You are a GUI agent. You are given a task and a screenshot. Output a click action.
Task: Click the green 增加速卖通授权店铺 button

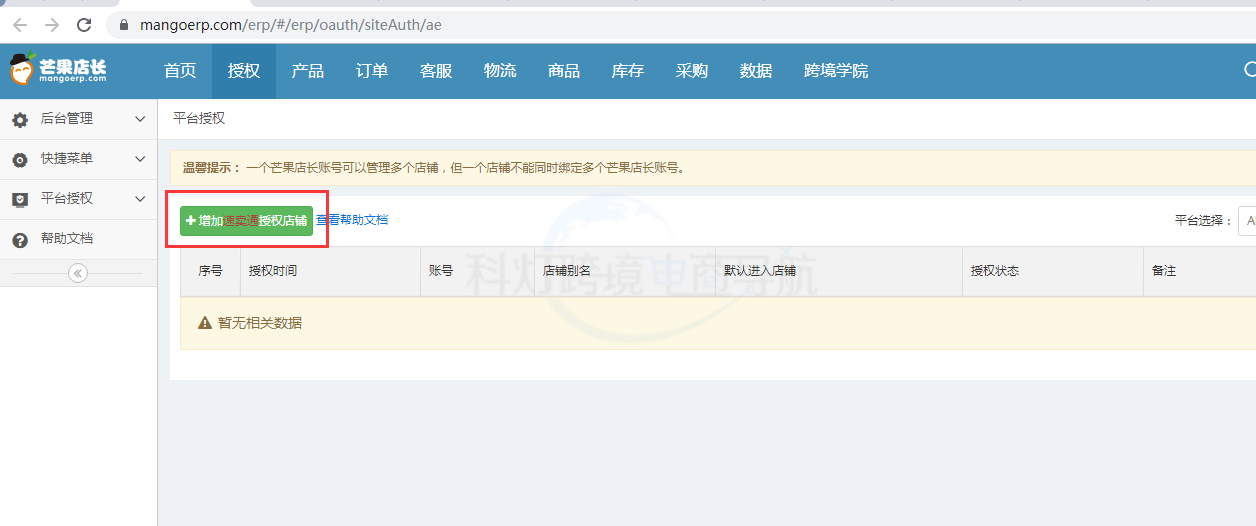point(246,221)
